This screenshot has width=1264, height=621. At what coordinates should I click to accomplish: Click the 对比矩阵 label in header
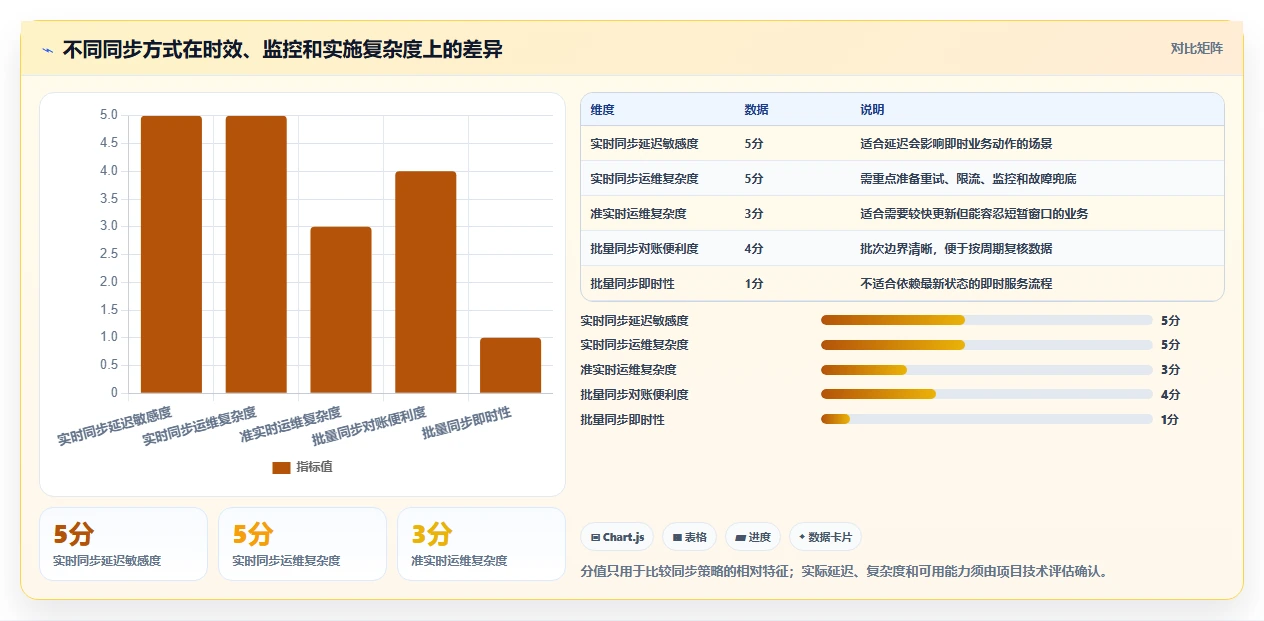1196,48
